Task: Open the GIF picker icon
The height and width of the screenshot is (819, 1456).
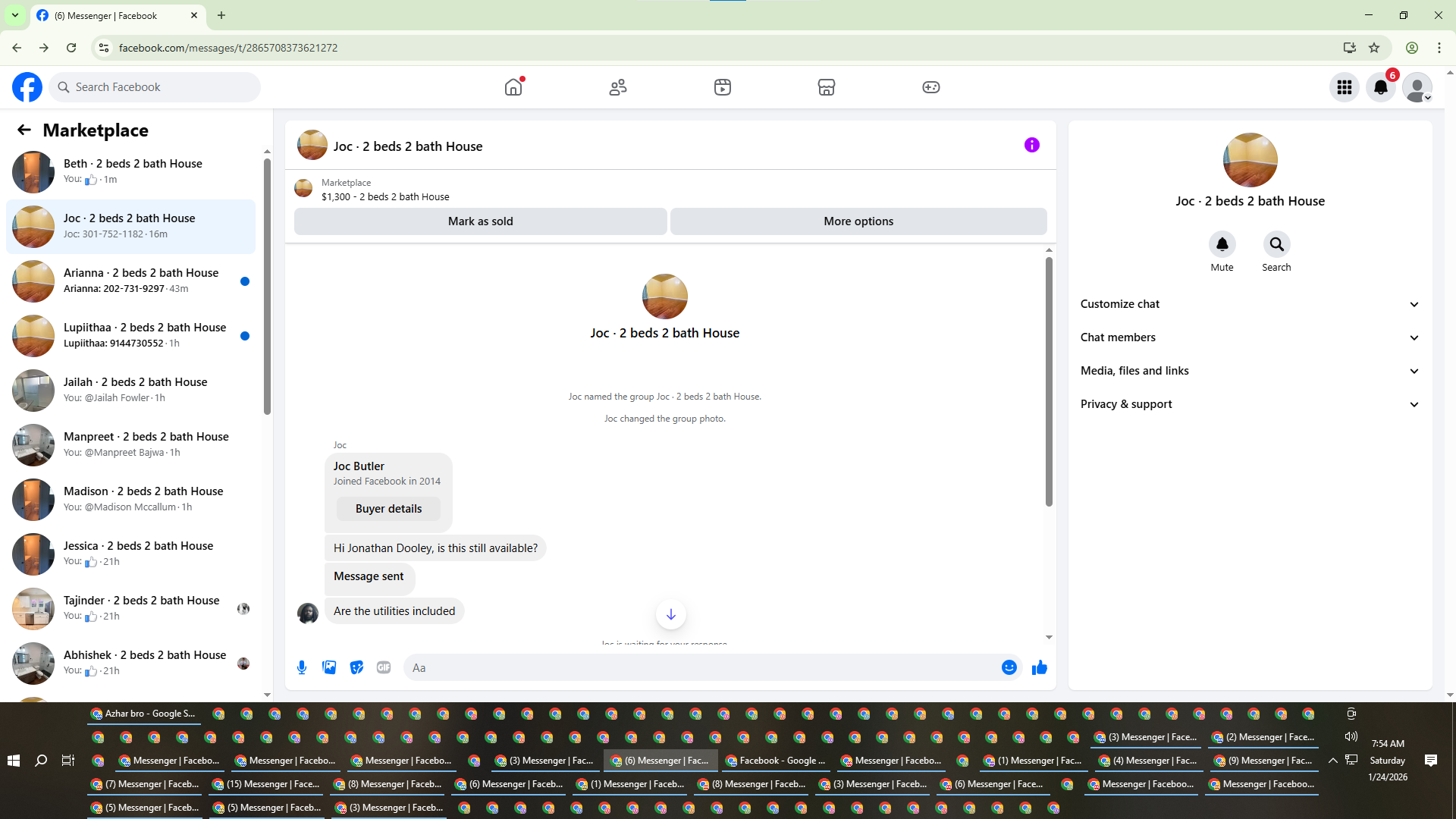Action: pyautogui.click(x=384, y=667)
